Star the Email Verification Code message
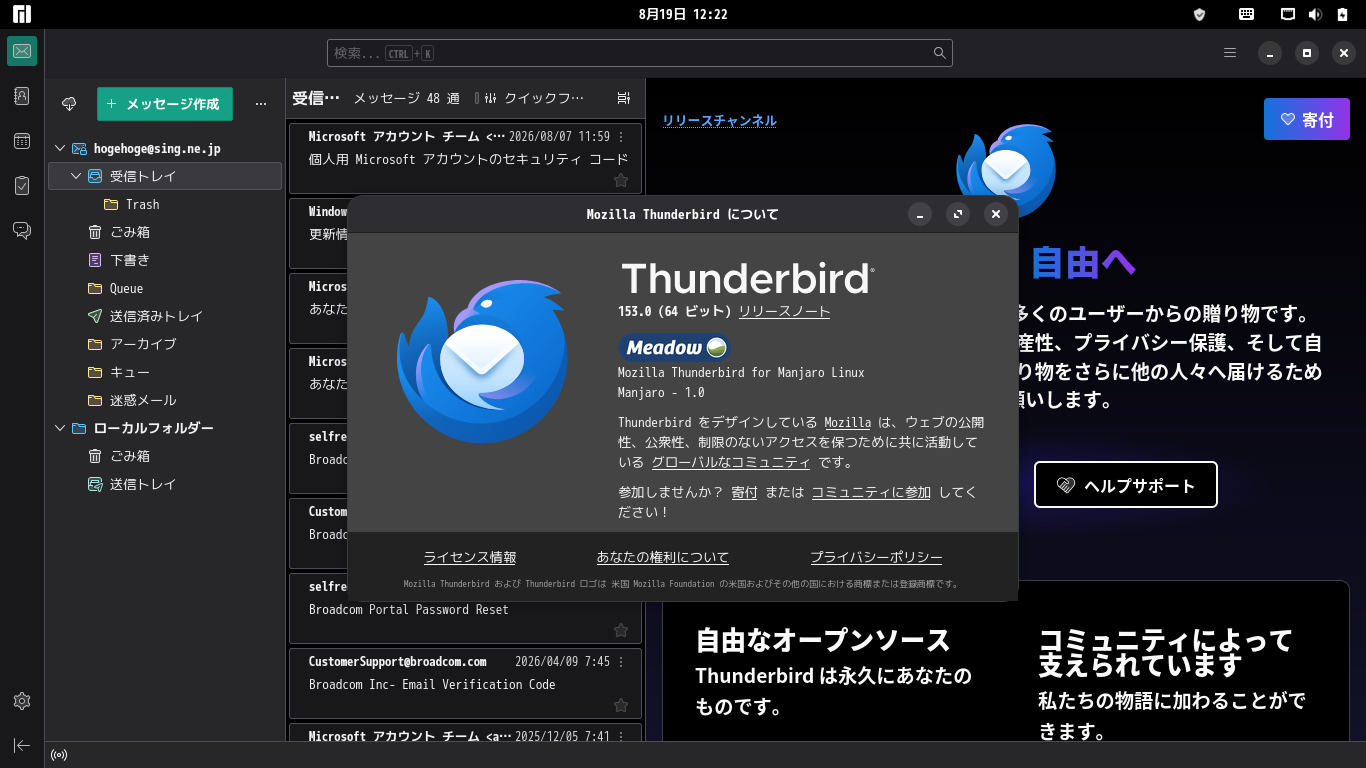Image resolution: width=1366 pixels, height=768 pixels. [x=621, y=706]
